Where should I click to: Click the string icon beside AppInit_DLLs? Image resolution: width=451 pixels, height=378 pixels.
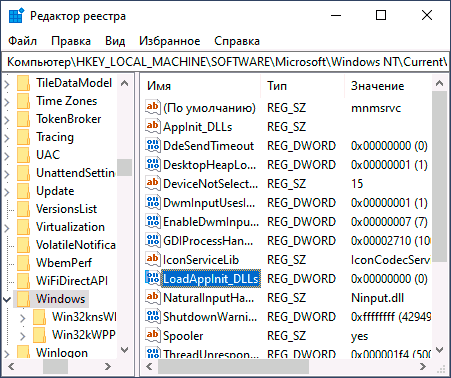click(x=153, y=126)
